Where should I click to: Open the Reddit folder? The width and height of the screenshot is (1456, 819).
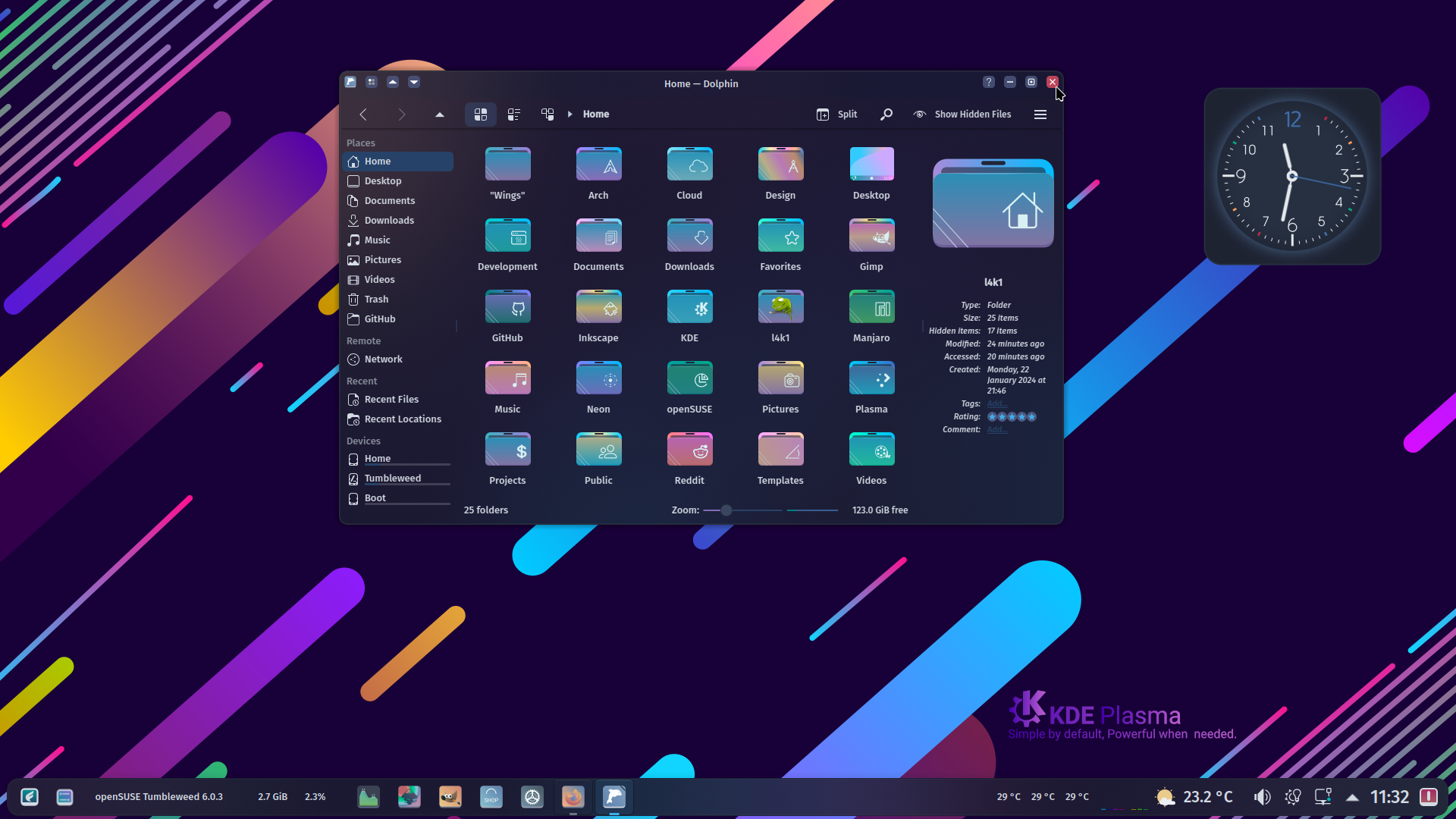pyautogui.click(x=689, y=459)
